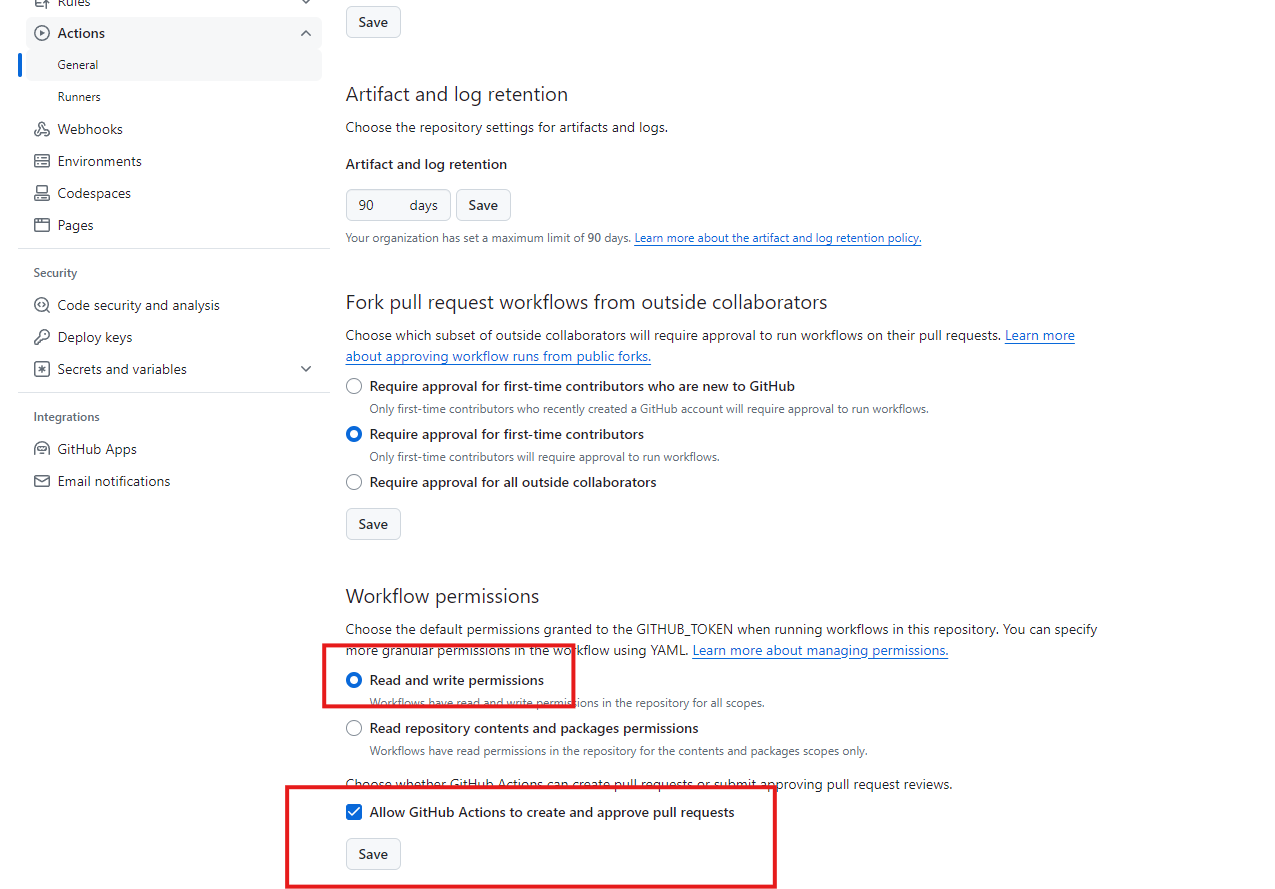Open Code security and analysis icon
Image resolution: width=1275 pixels, height=889 pixels.
point(41,304)
